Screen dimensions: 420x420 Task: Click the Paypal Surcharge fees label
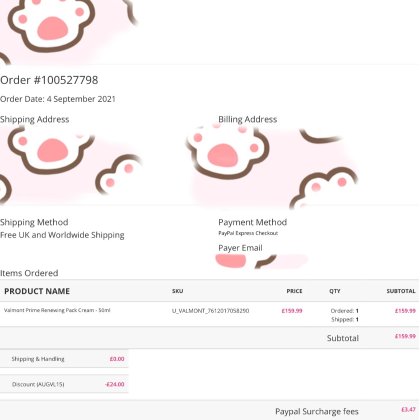coord(317,412)
